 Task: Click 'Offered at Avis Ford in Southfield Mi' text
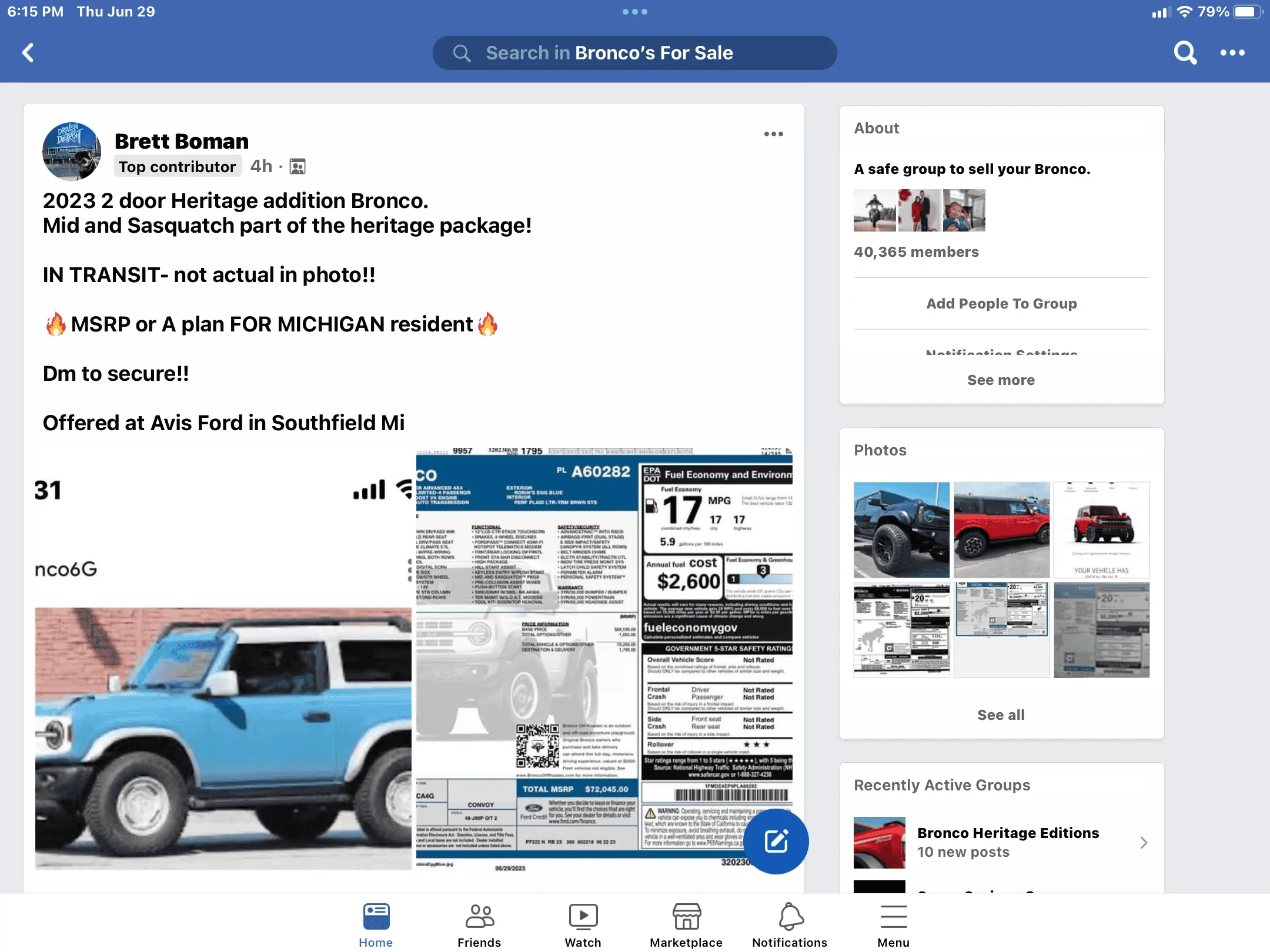pyautogui.click(x=224, y=423)
